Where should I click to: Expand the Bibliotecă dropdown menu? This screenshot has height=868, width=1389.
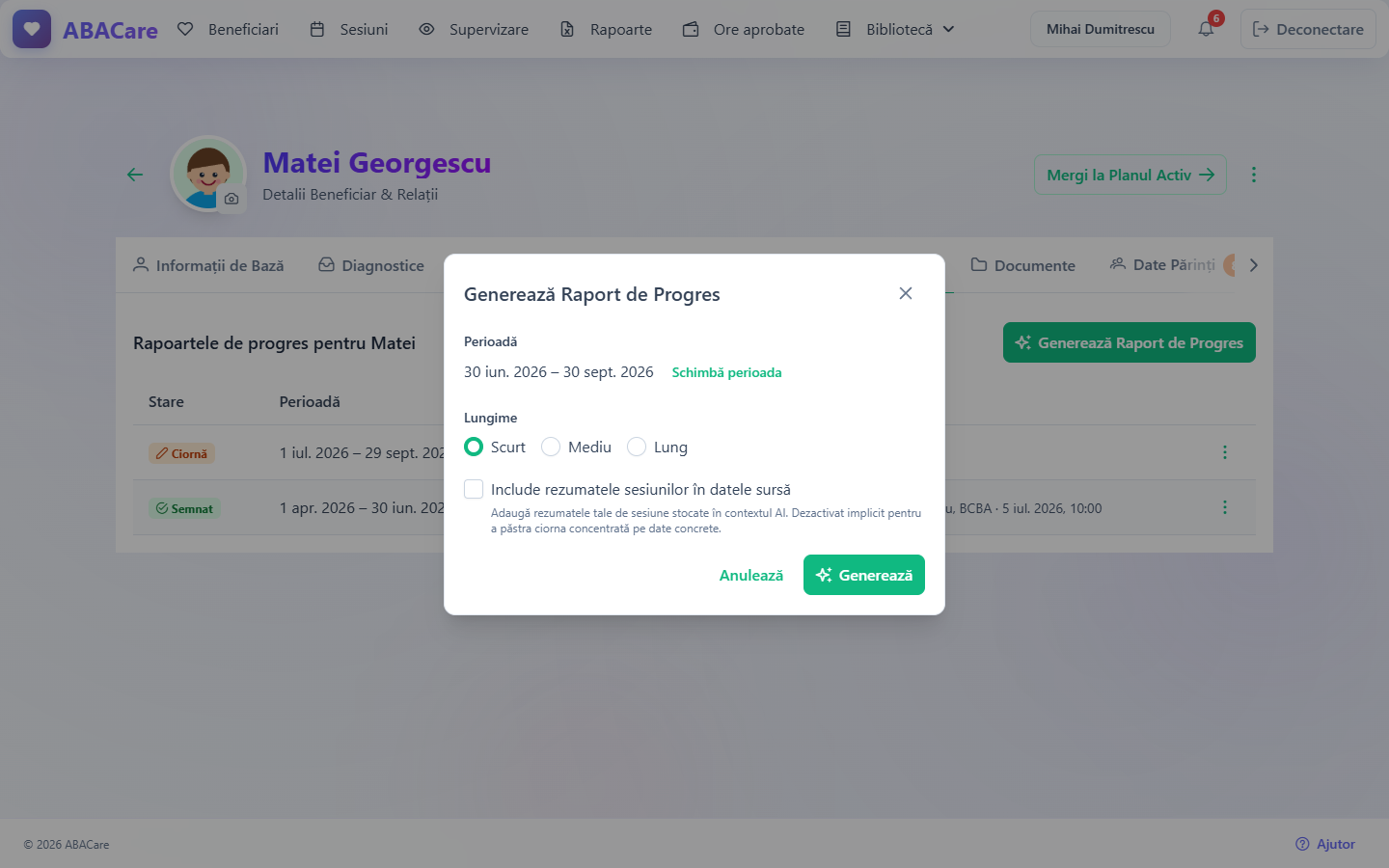(x=895, y=29)
